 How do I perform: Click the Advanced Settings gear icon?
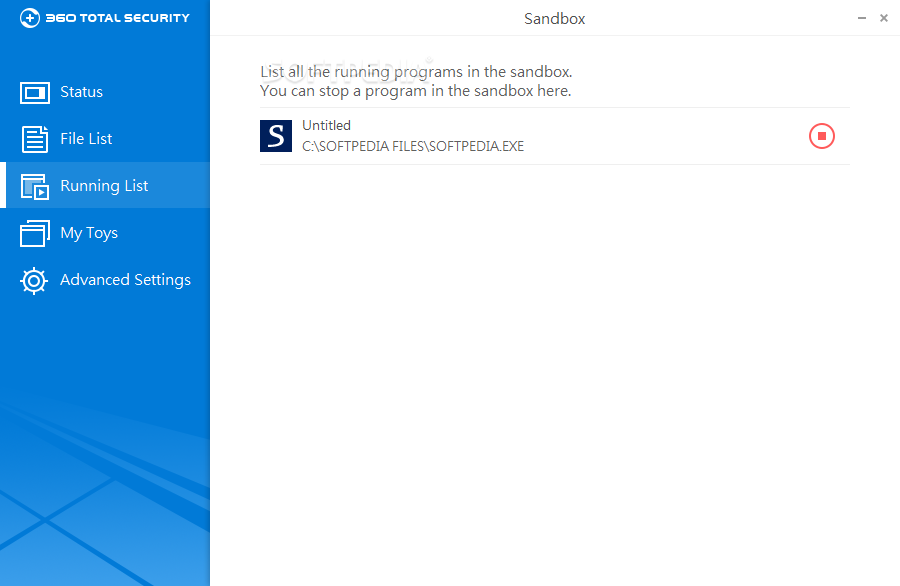(34, 281)
